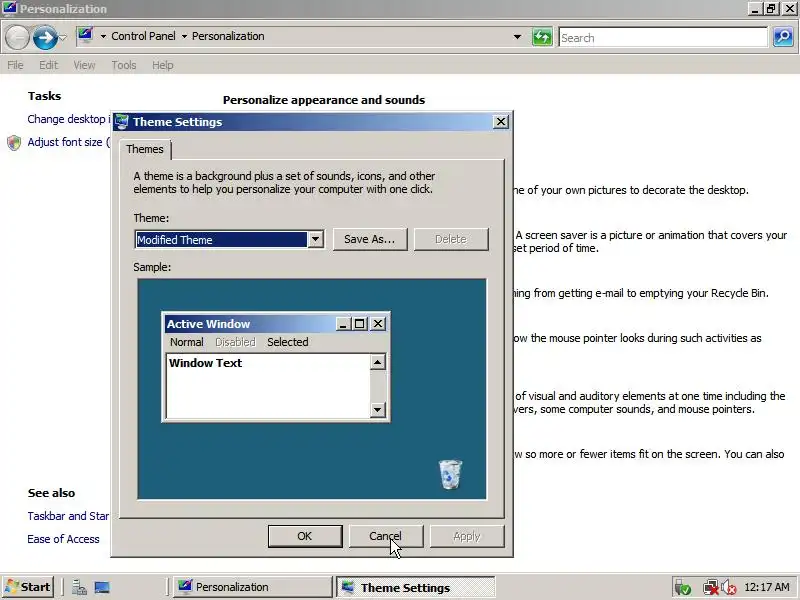Click Personalization in the address path
Screen dimensions: 800x600
tap(228, 36)
